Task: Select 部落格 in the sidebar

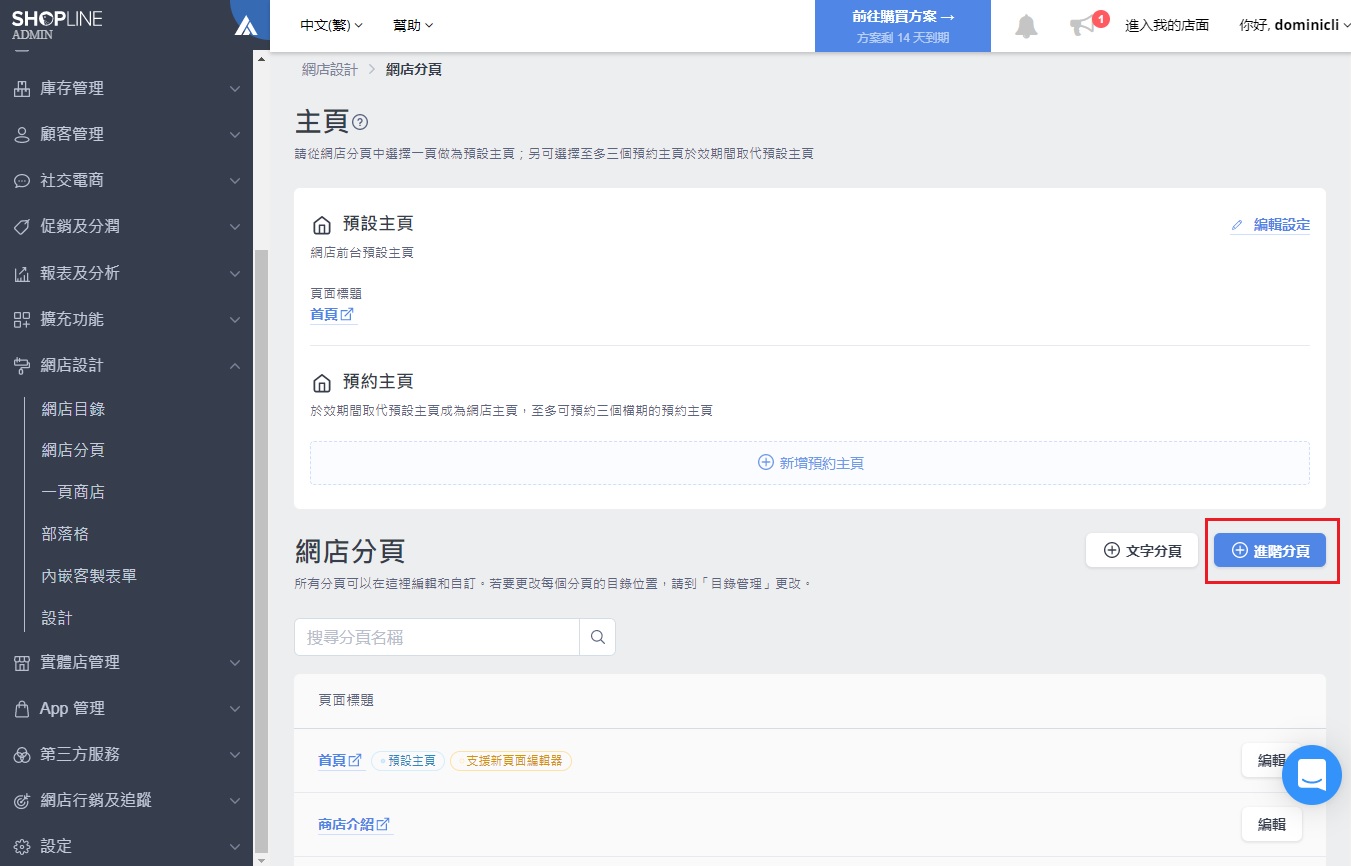Action: [65, 534]
